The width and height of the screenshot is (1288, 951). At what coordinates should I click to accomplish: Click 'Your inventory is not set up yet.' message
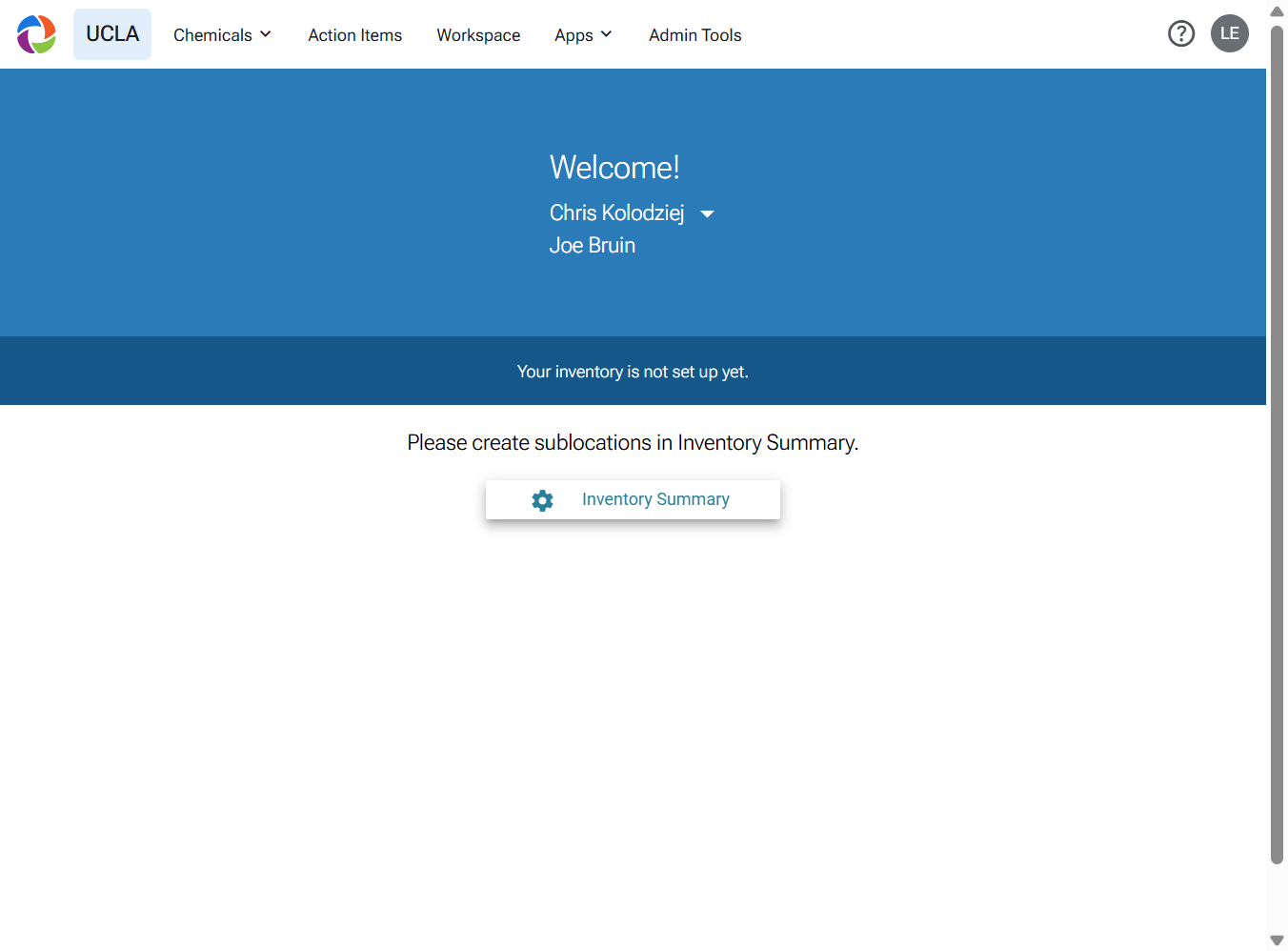point(633,372)
